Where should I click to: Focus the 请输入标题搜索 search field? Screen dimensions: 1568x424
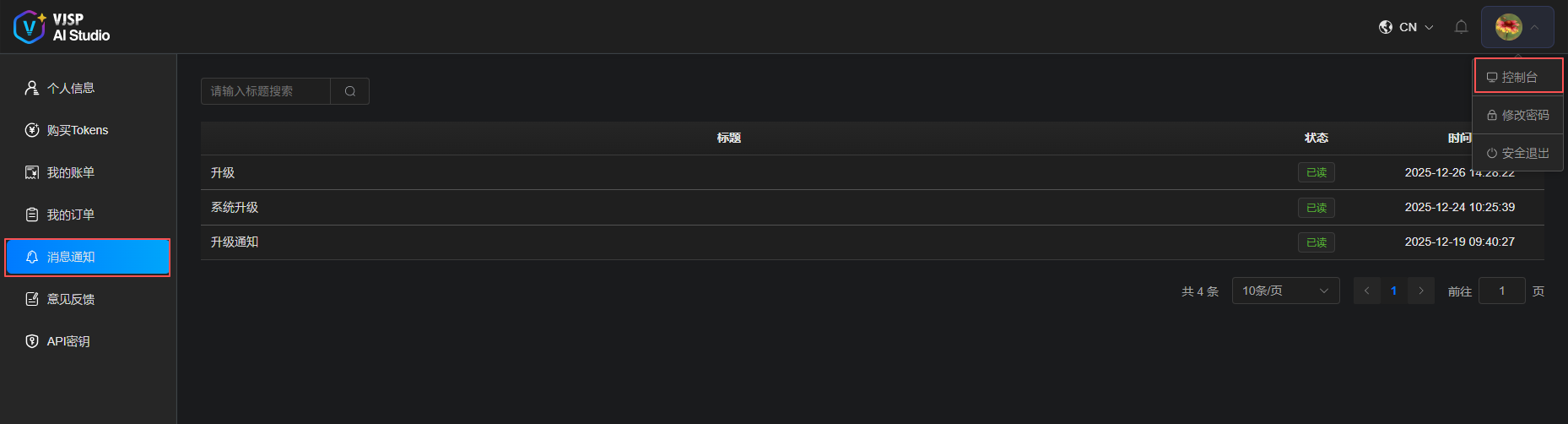pyautogui.click(x=266, y=91)
